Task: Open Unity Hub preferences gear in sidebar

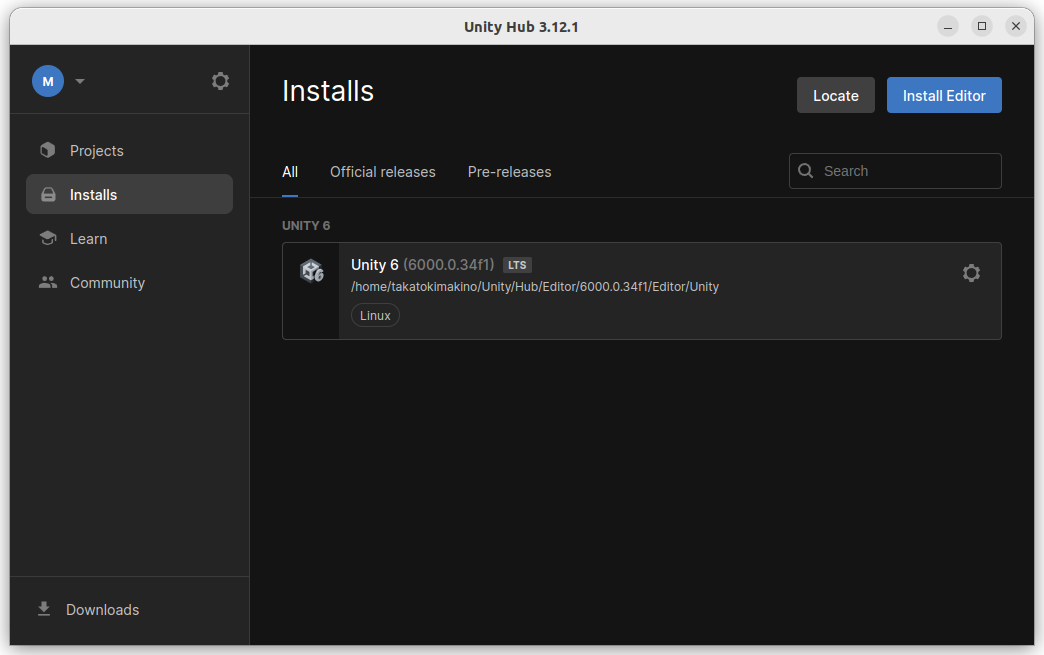Action: pos(220,81)
